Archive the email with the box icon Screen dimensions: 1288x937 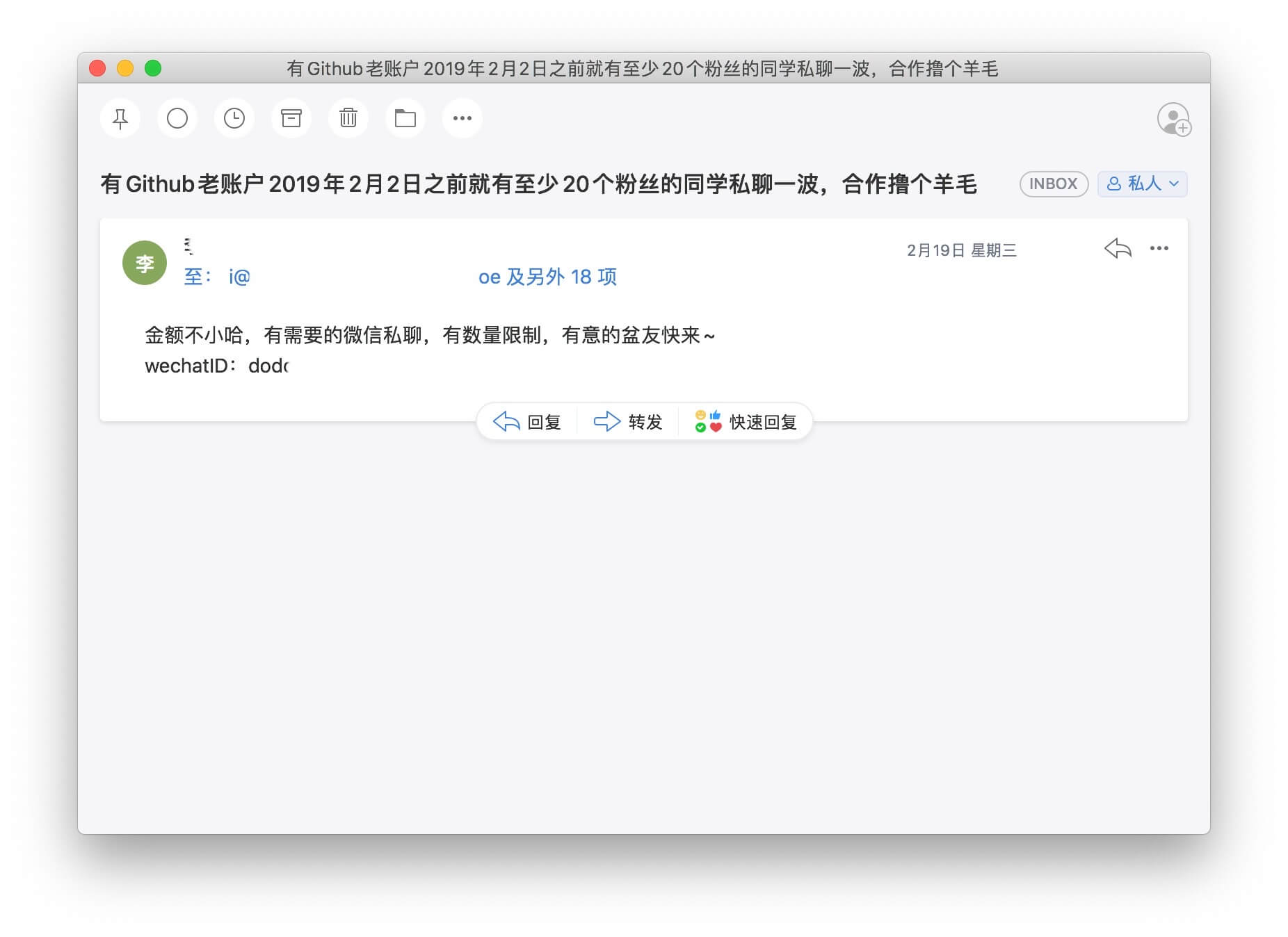coord(291,119)
